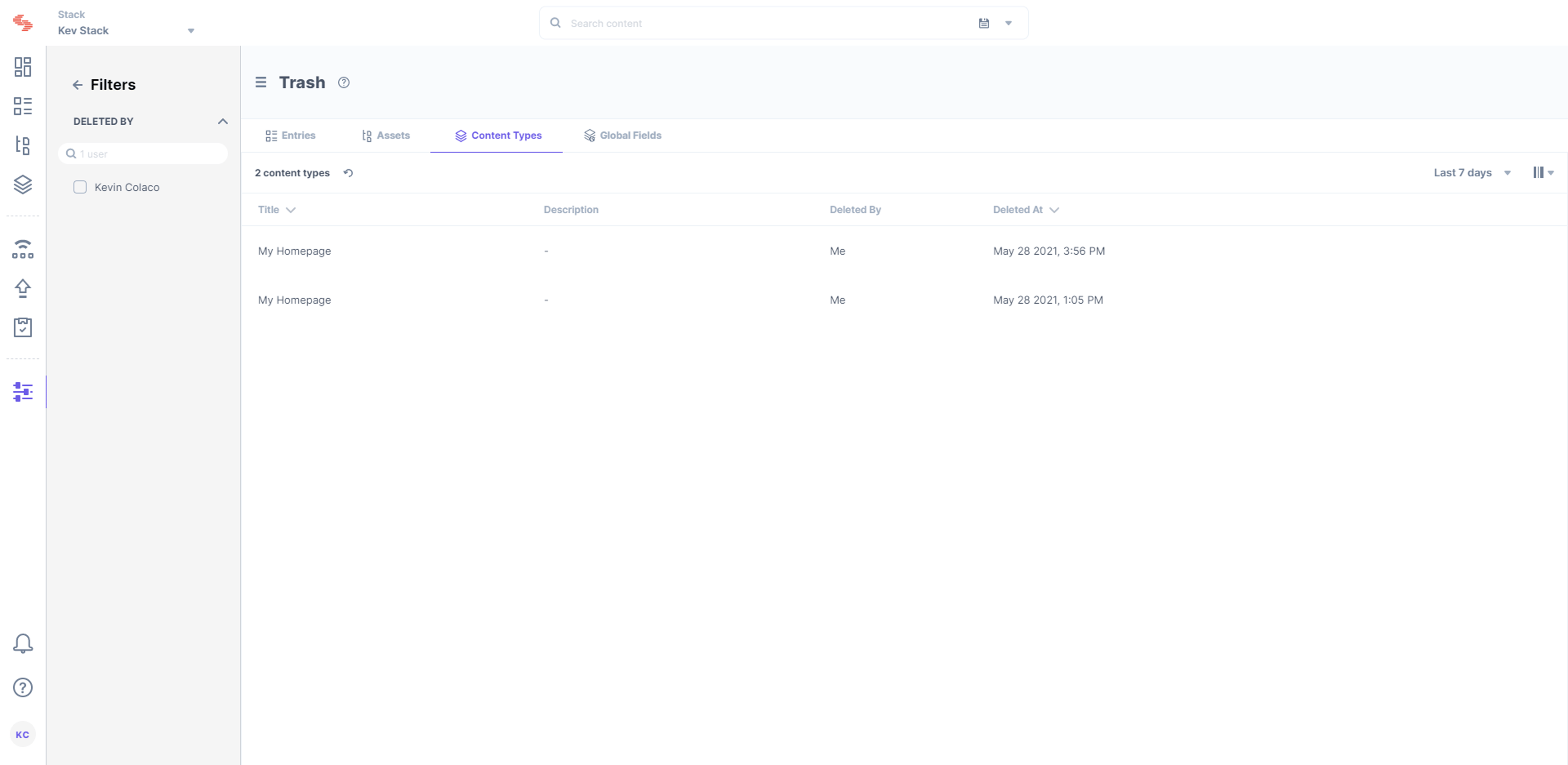Switch to the Global Fields tab
The image size is (1568, 765).
pos(623,135)
